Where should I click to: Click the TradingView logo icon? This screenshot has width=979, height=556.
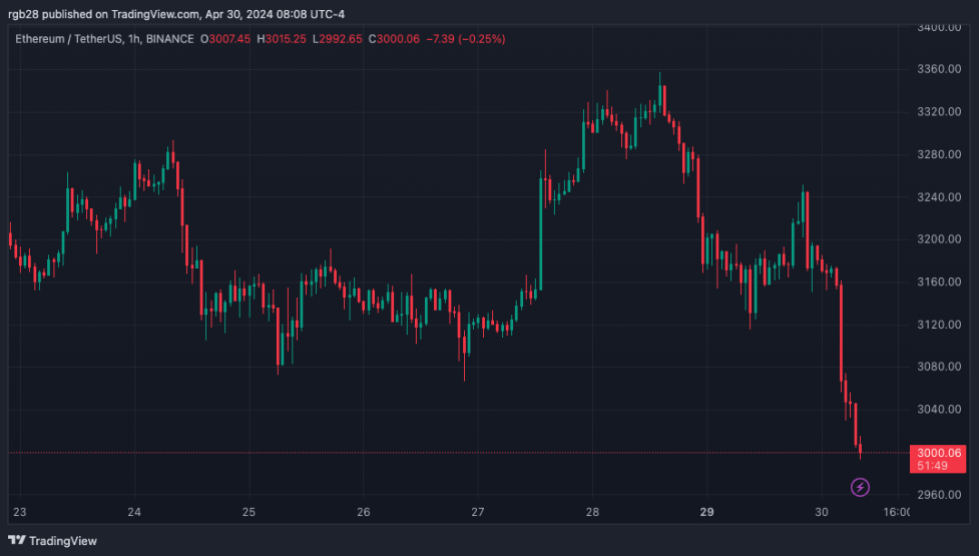pos(16,540)
